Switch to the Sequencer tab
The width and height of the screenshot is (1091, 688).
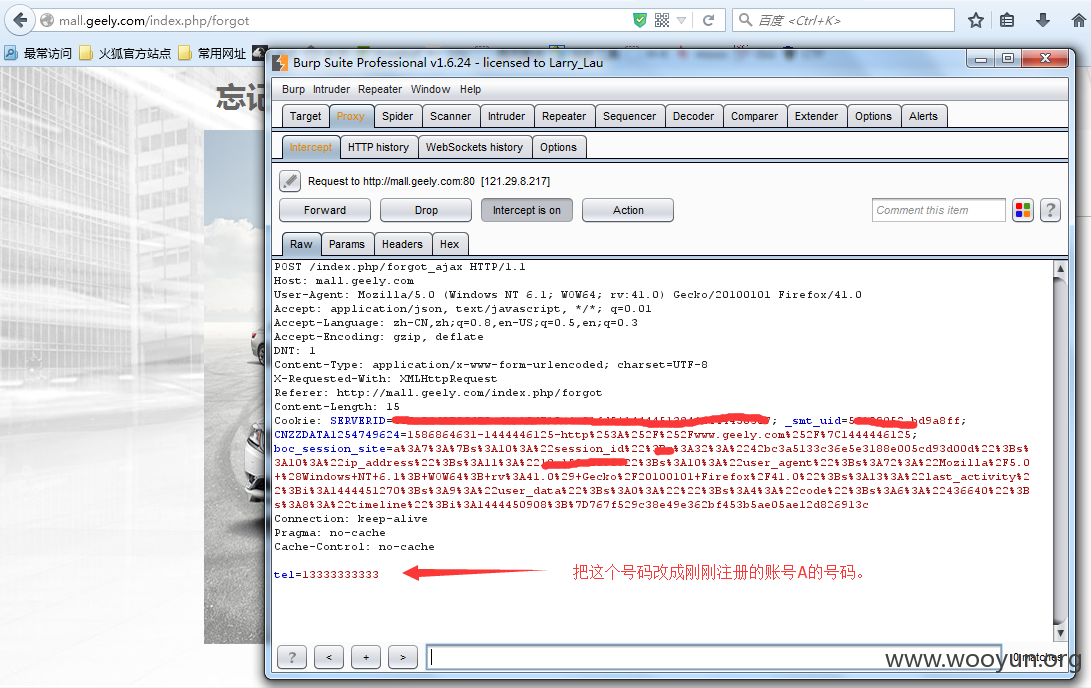click(x=630, y=116)
